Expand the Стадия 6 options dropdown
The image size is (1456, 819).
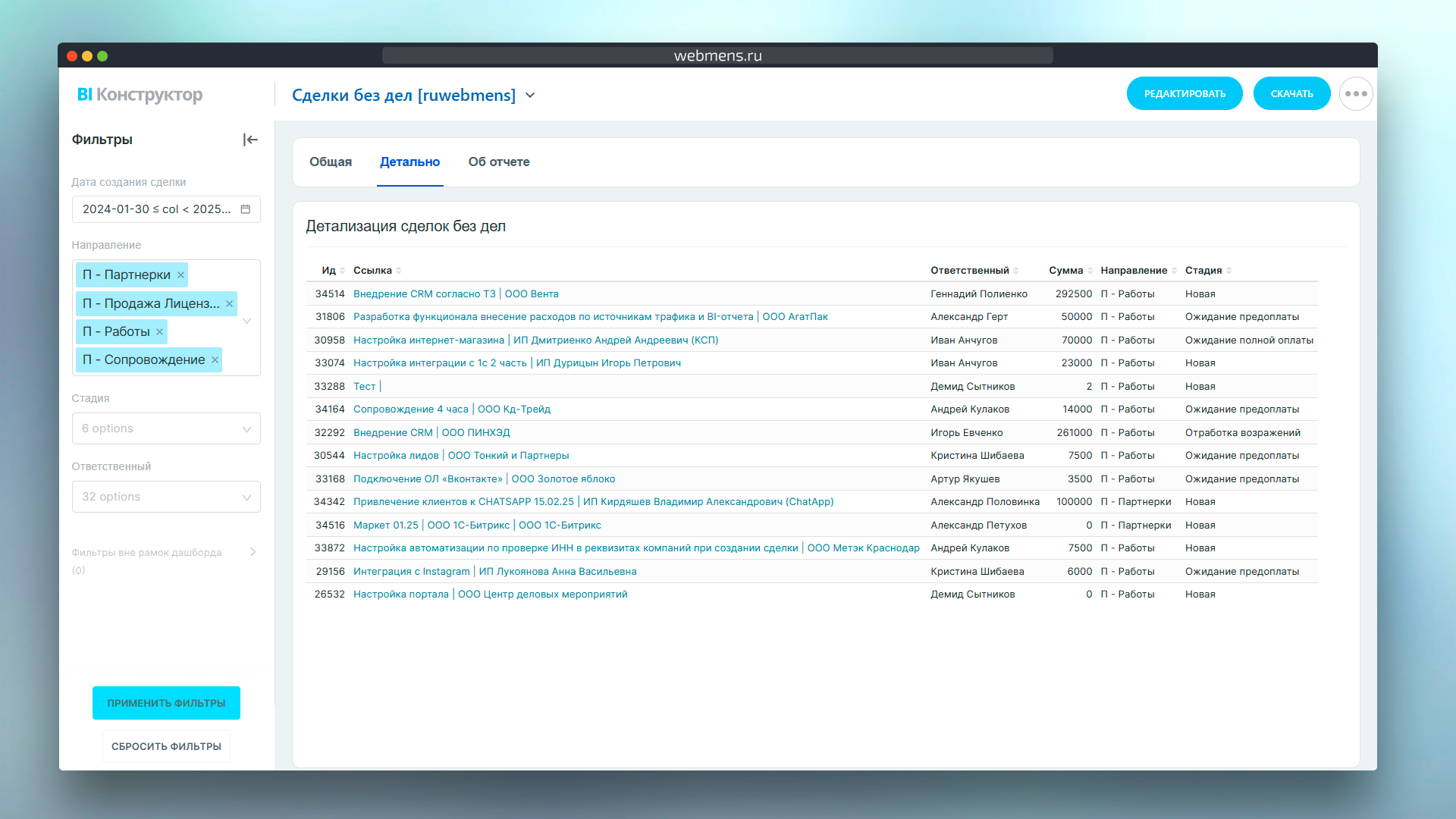(x=166, y=428)
